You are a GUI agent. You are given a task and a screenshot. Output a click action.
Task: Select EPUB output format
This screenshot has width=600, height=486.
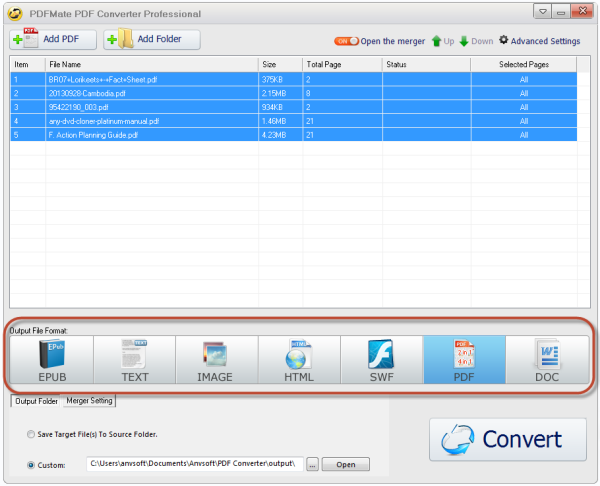52,360
